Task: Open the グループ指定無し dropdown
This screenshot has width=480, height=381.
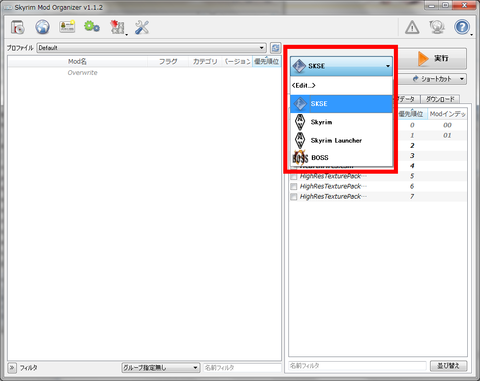Action: click(x=161, y=368)
